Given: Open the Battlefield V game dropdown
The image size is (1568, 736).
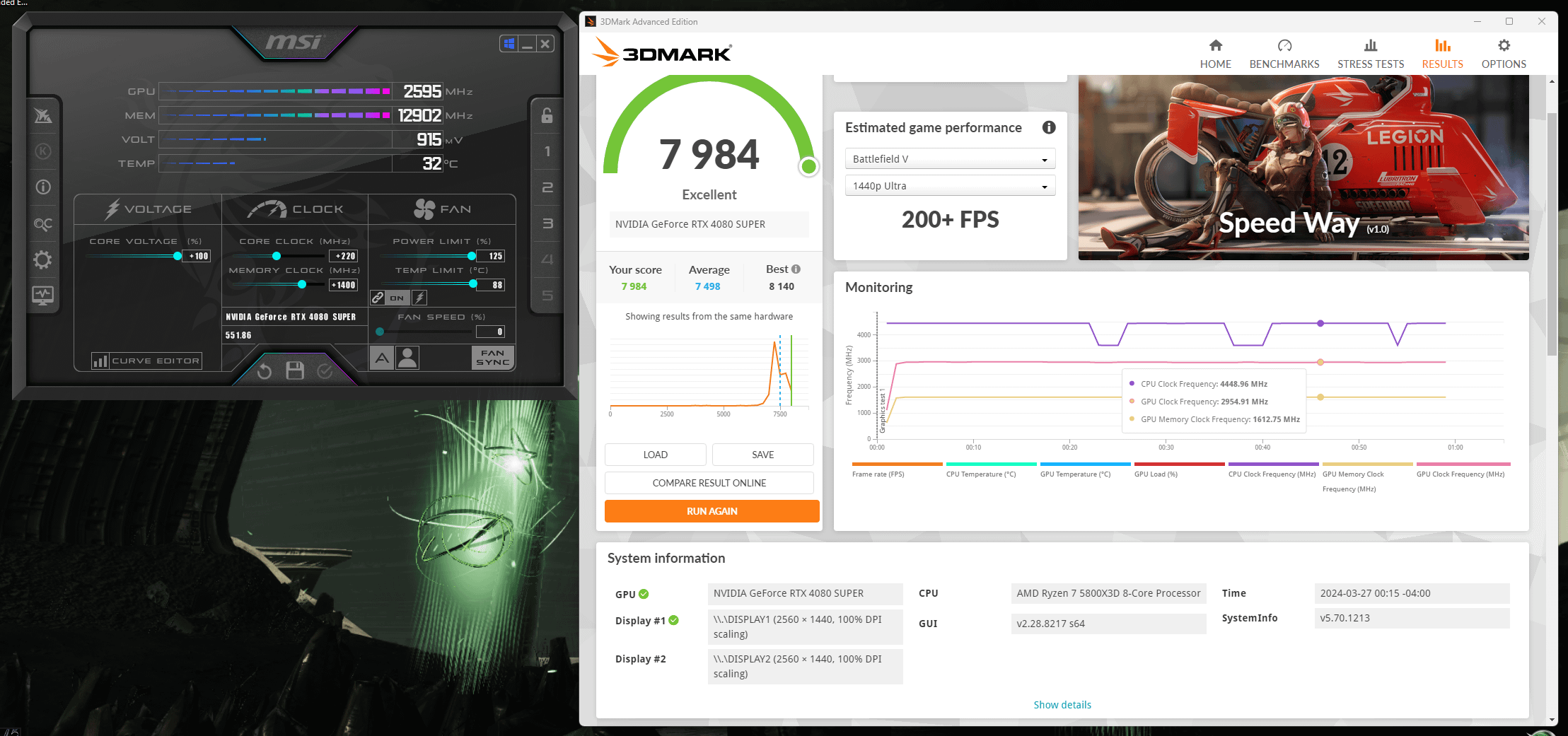Looking at the screenshot, I should tap(950, 158).
